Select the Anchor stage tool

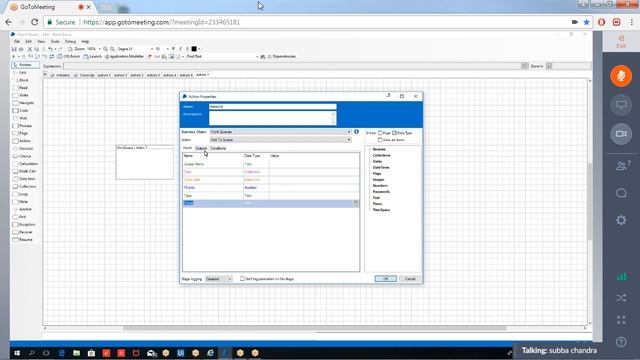pos(22,209)
